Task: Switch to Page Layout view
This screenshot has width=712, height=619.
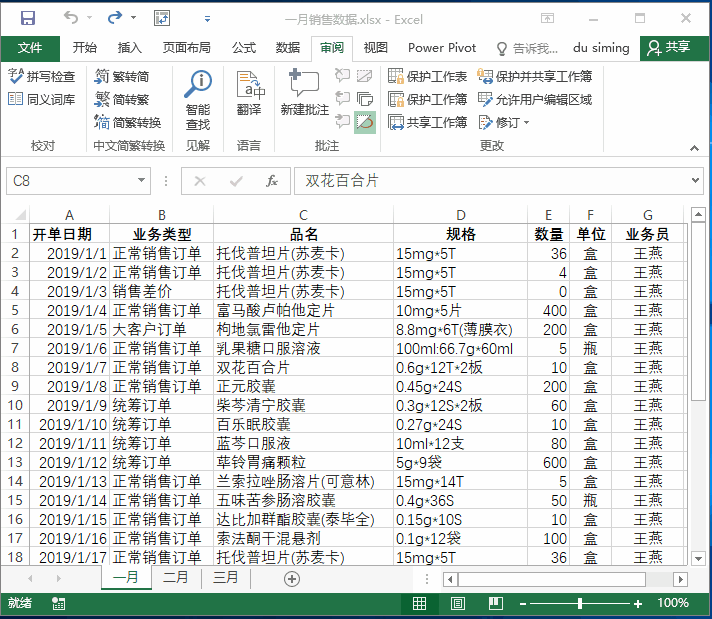Action: click(x=457, y=603)
